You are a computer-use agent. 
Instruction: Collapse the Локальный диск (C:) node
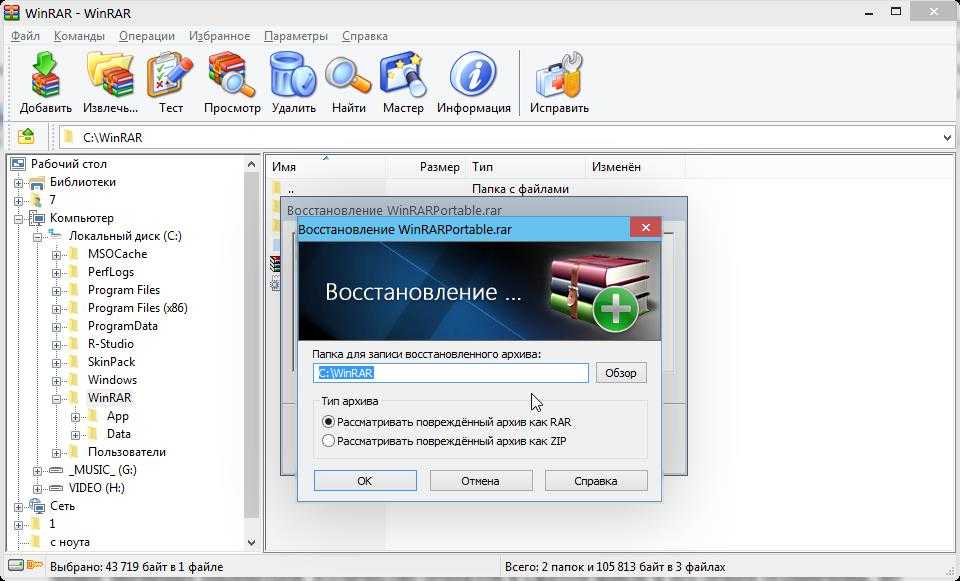tap(38, 237)
